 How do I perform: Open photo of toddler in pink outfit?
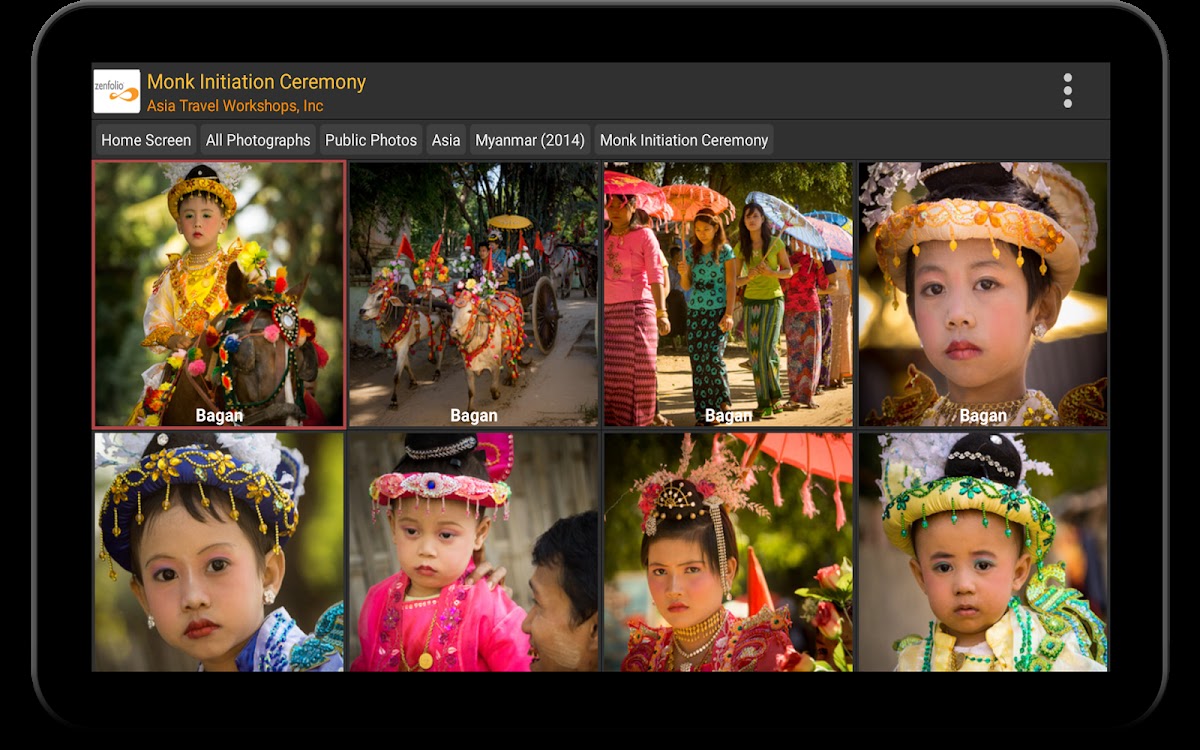[474, 552]
